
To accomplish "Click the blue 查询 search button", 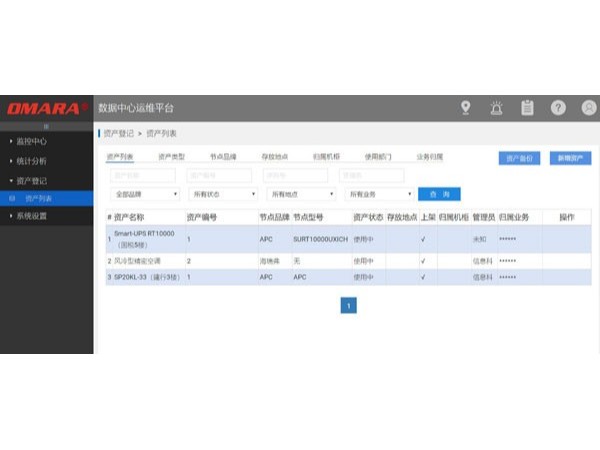I will [x=439, y=194].
